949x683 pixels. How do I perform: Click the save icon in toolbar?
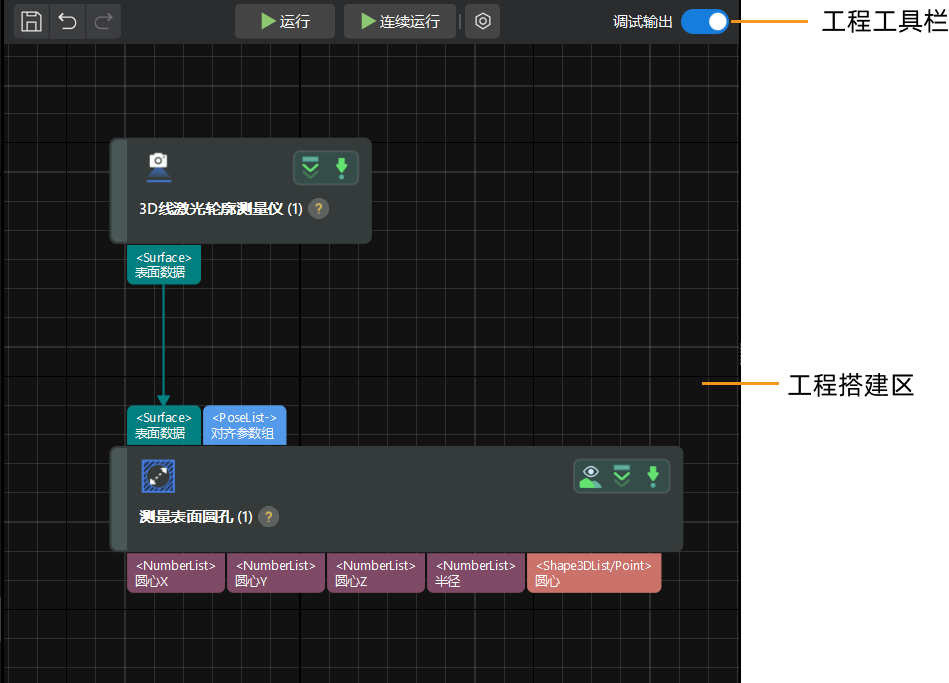pyautogui.click(x=31, y=21)
